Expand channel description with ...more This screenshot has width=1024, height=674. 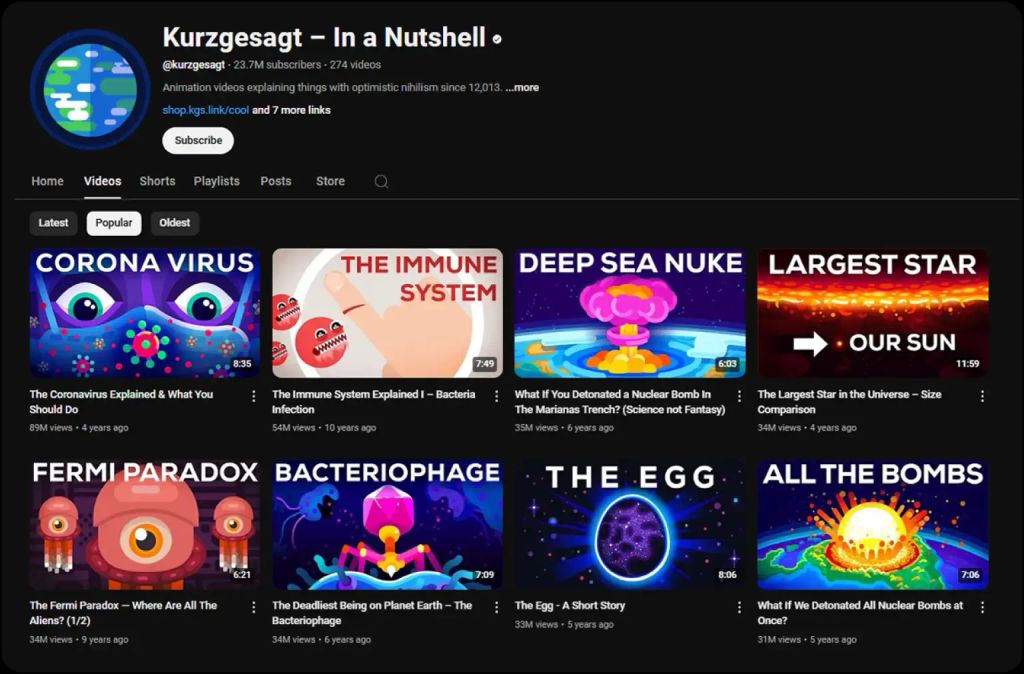tap(522, 88)
